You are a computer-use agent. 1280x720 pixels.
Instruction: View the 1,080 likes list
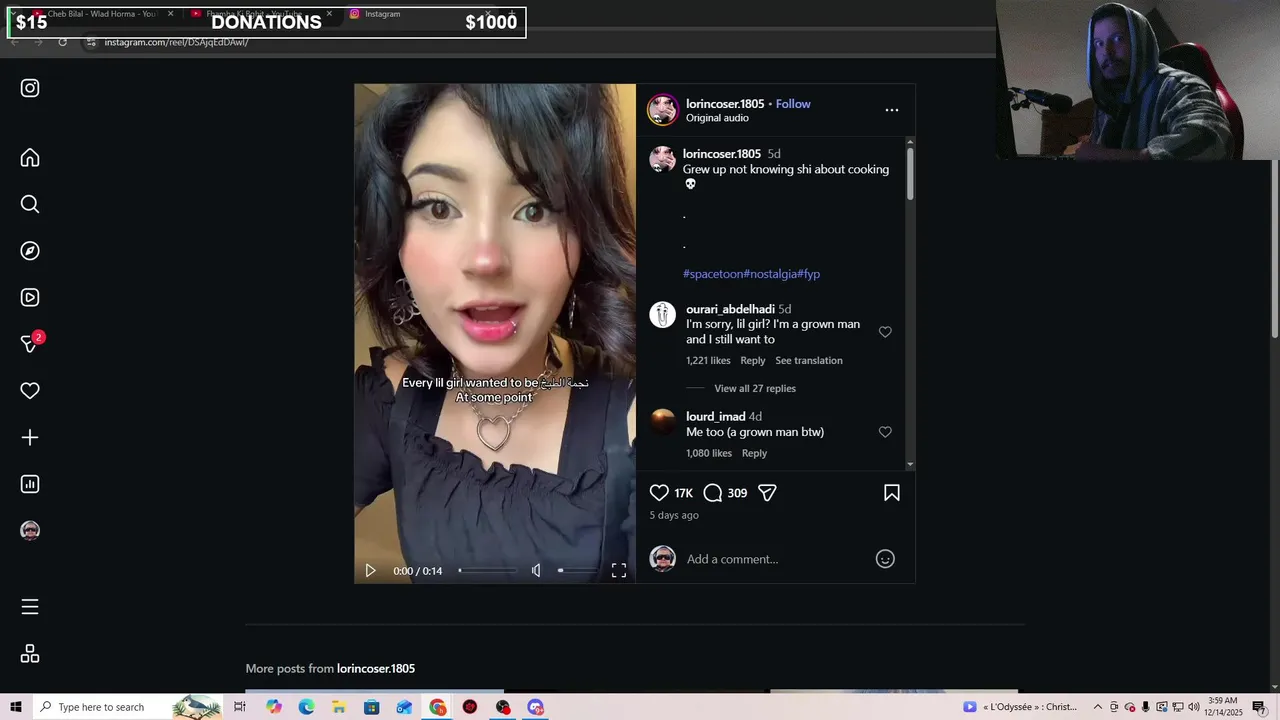709,453
